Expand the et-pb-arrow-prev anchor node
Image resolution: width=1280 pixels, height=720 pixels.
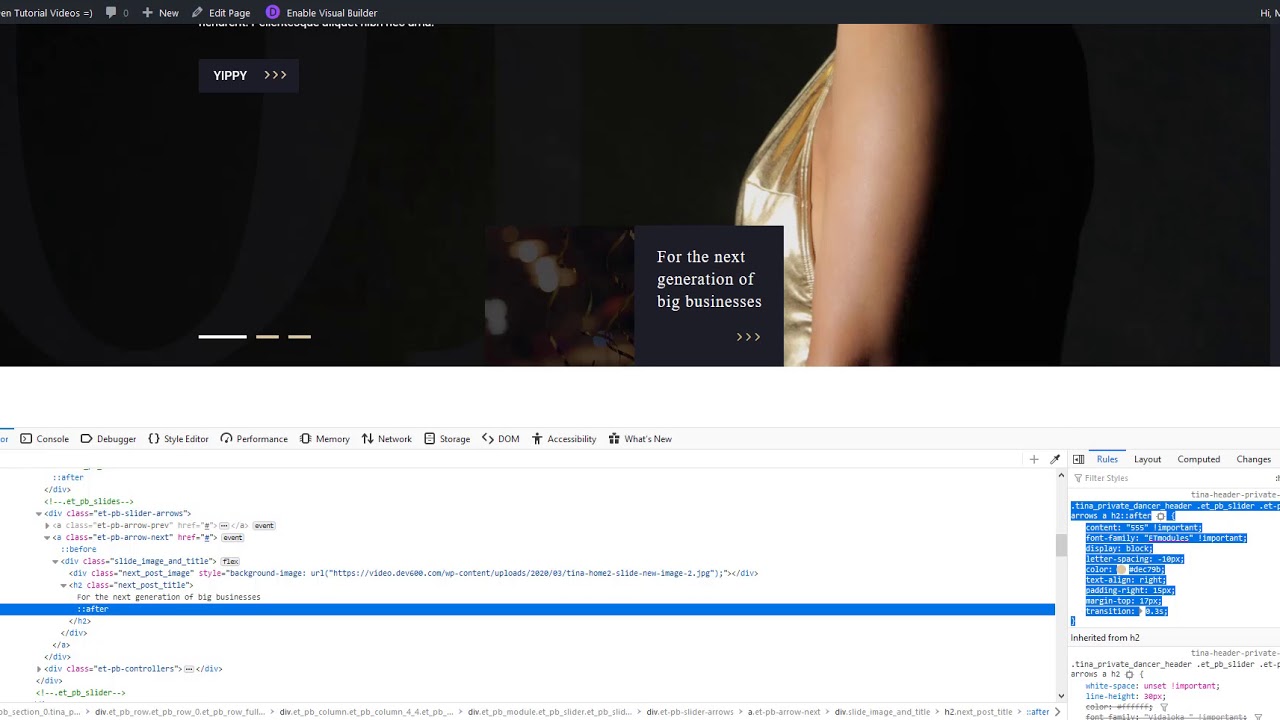coord(47,525)
